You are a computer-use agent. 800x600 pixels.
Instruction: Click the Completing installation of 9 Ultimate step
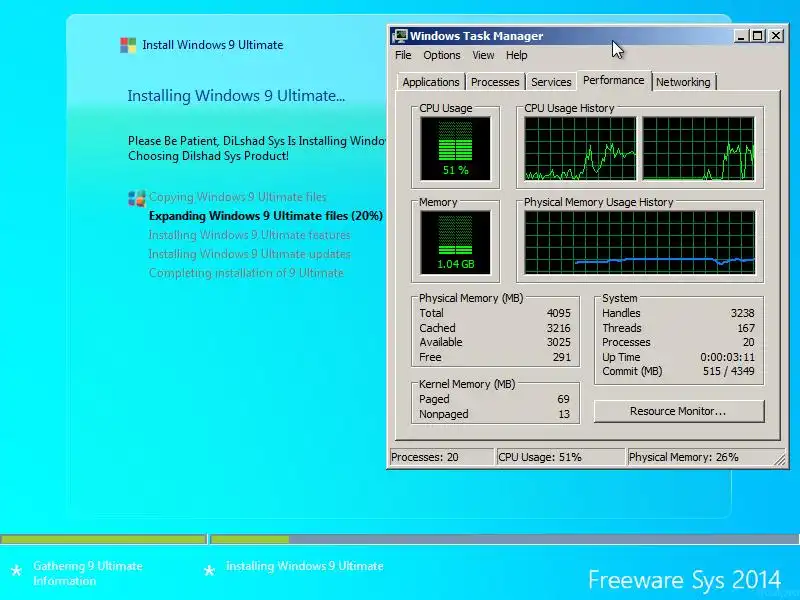(246, 273)
